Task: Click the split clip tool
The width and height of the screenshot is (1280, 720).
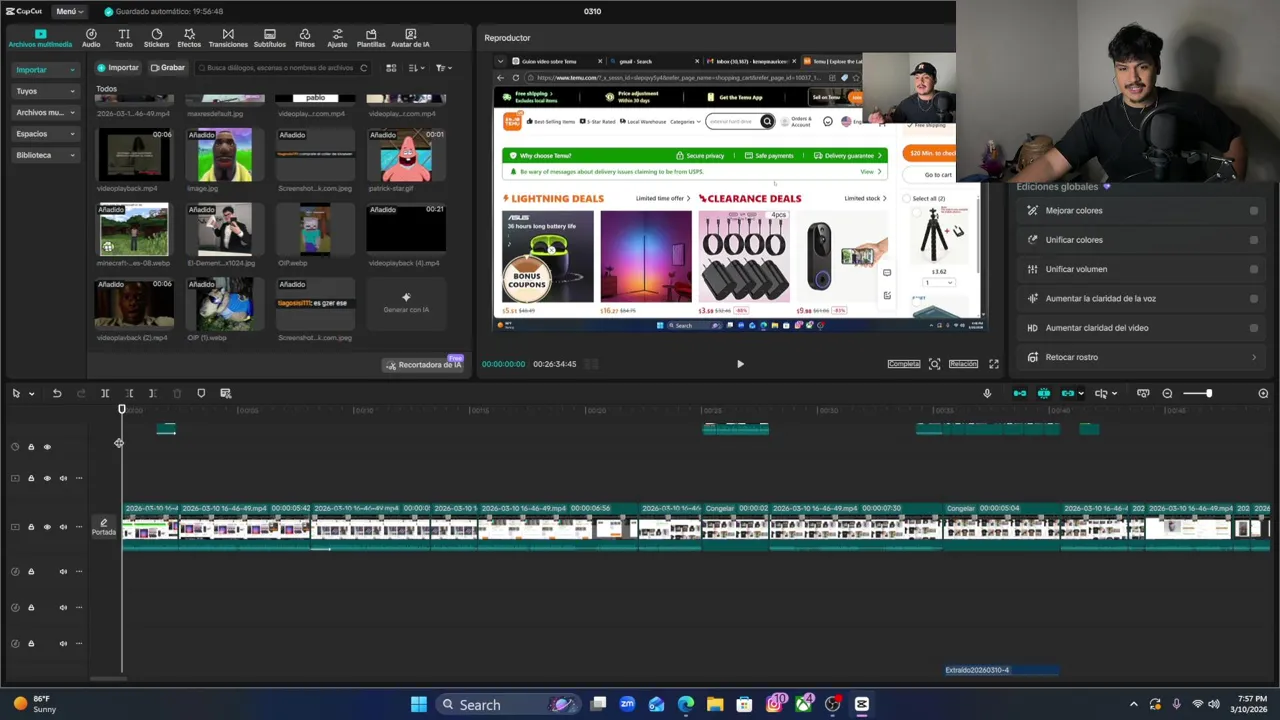Action: (x=105, y=394)
